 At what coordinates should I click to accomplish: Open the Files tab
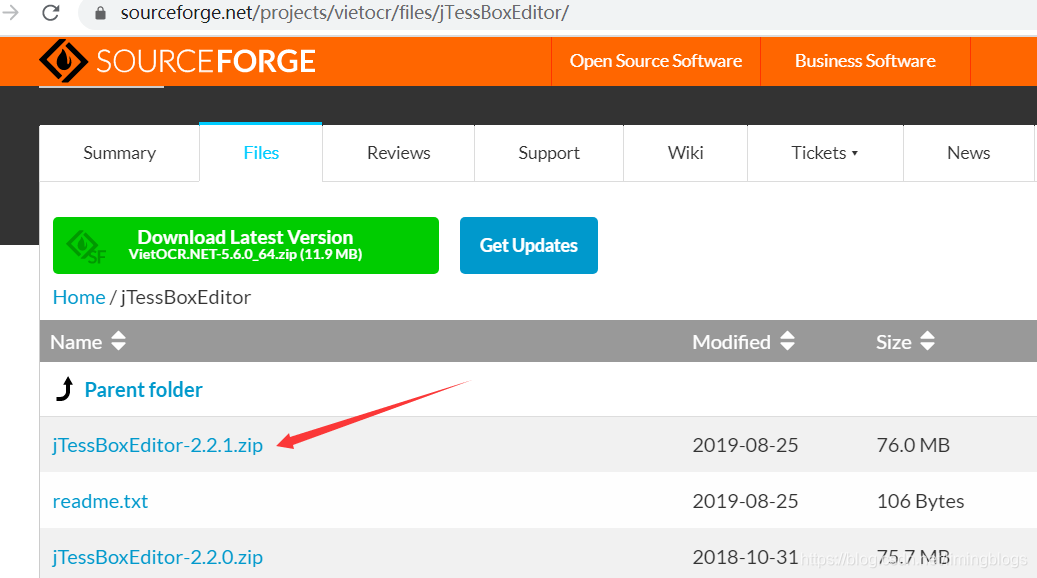tap(261, 153)
